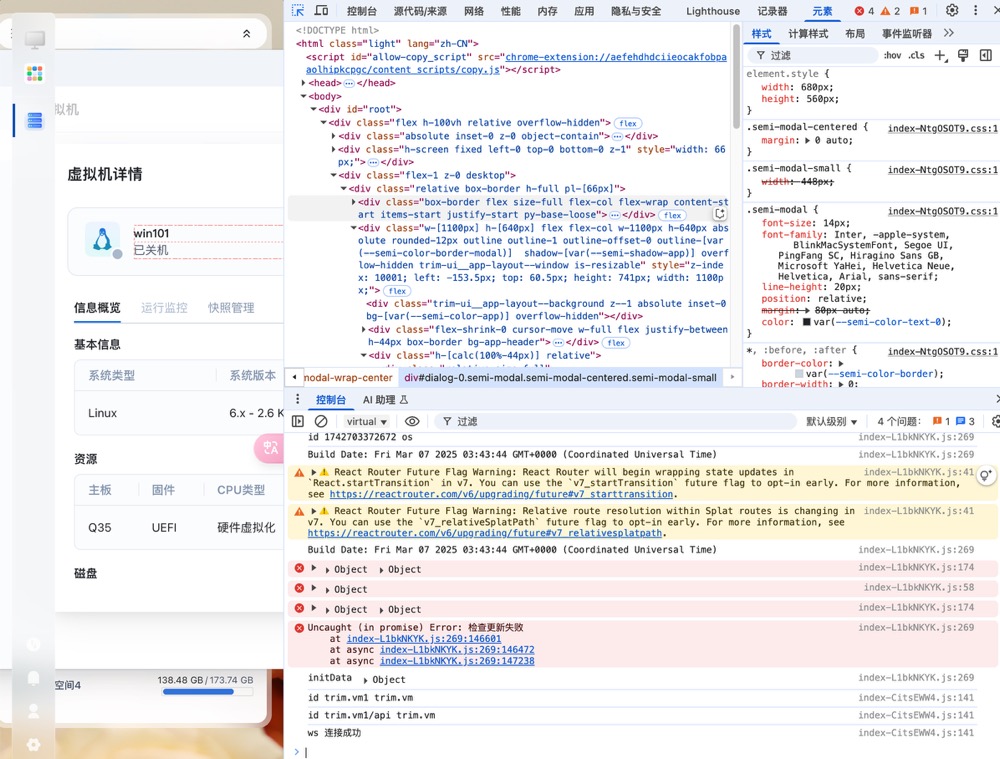Expand first React Router warning message
1000x759 pixels.
314,472
